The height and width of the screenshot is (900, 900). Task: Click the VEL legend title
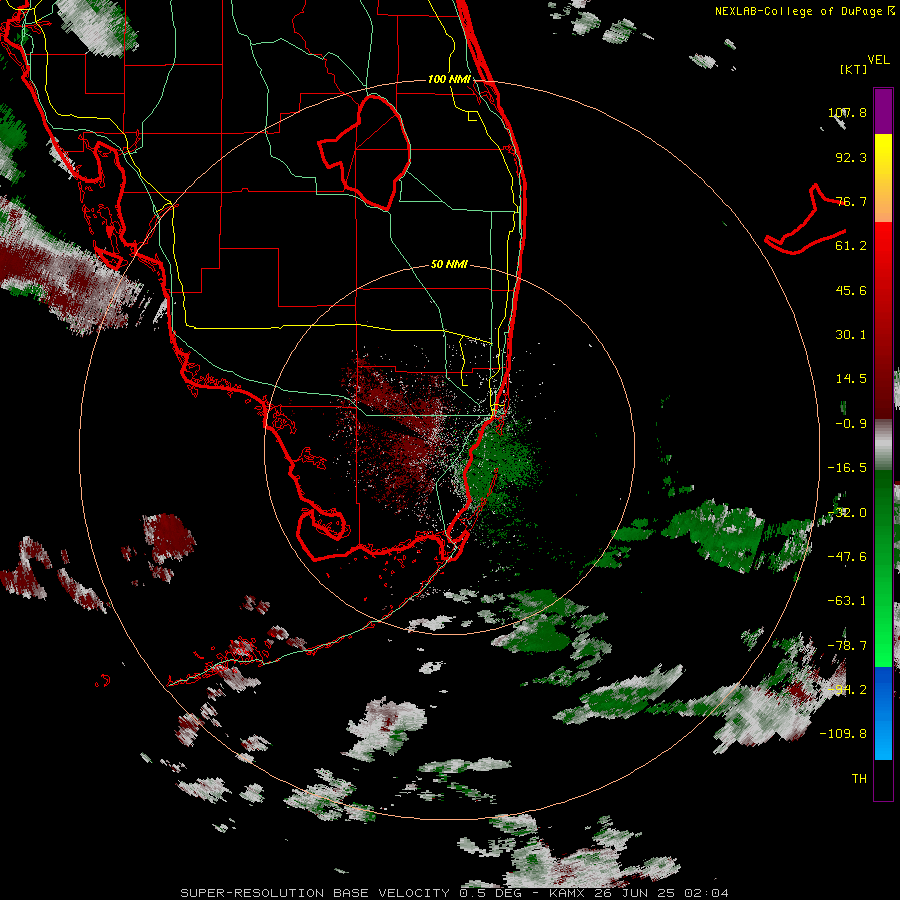click(x=879, y=60)
